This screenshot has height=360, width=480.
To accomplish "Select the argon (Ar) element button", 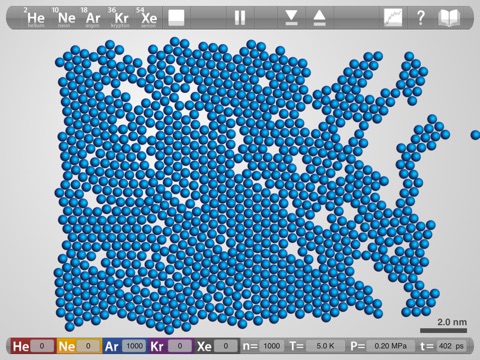I will pyautogui.click(x=92, y=18).
